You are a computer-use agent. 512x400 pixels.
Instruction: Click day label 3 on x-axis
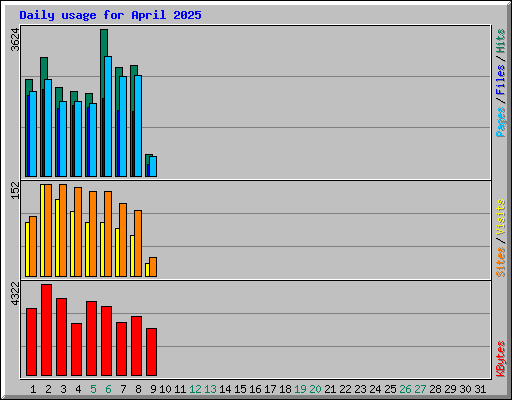click(x=63, y=389)
